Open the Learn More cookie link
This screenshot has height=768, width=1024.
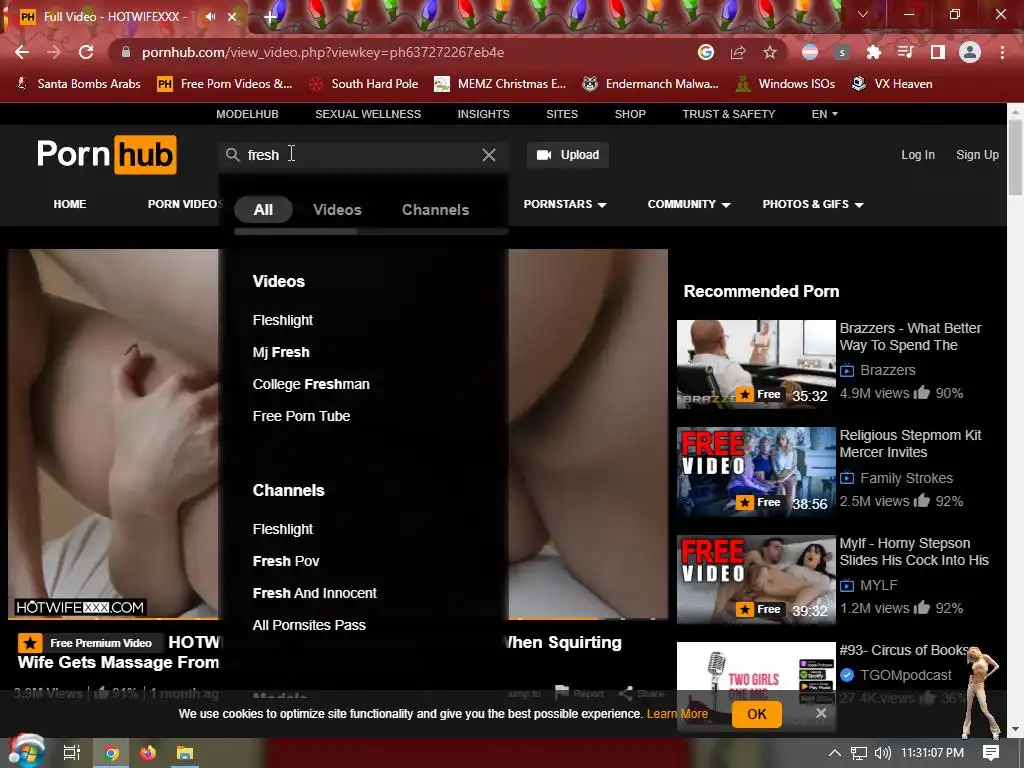tap(677, 714)
